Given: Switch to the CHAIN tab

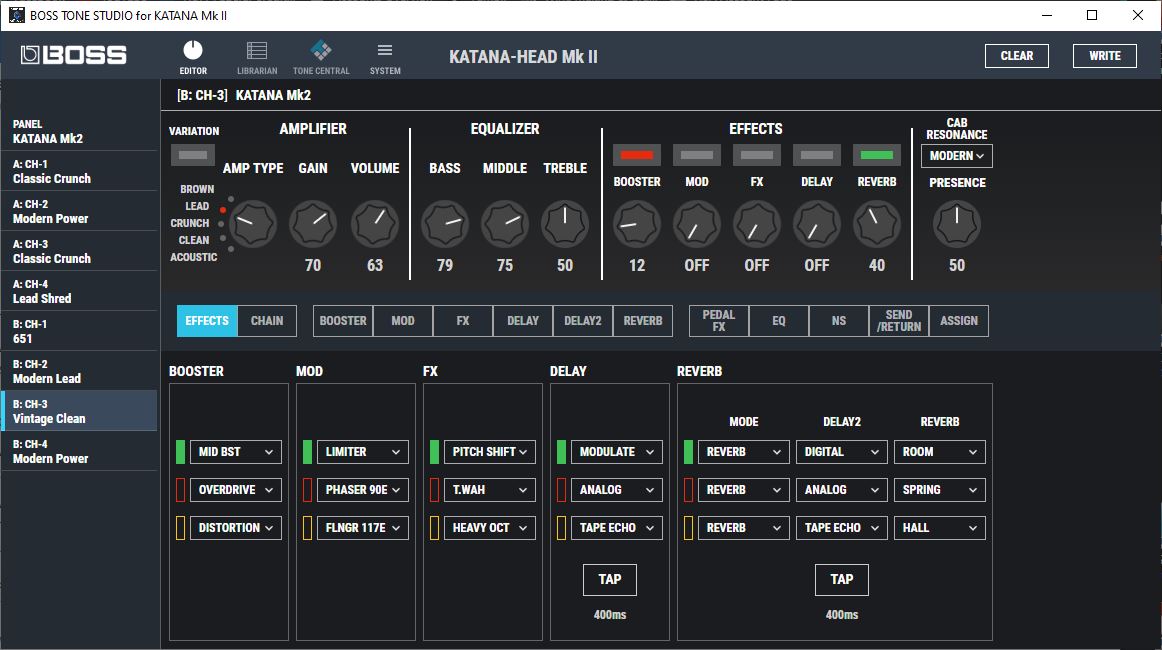Looking at the screenshot, I should [267, 321].
